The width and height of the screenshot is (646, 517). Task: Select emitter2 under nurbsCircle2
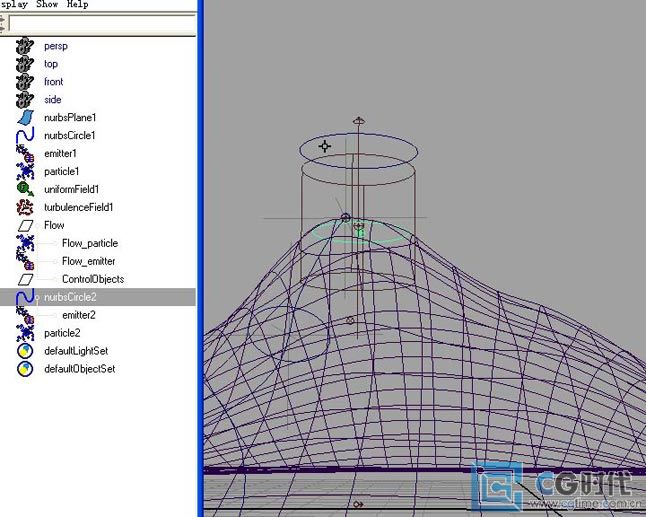point(79,315)
